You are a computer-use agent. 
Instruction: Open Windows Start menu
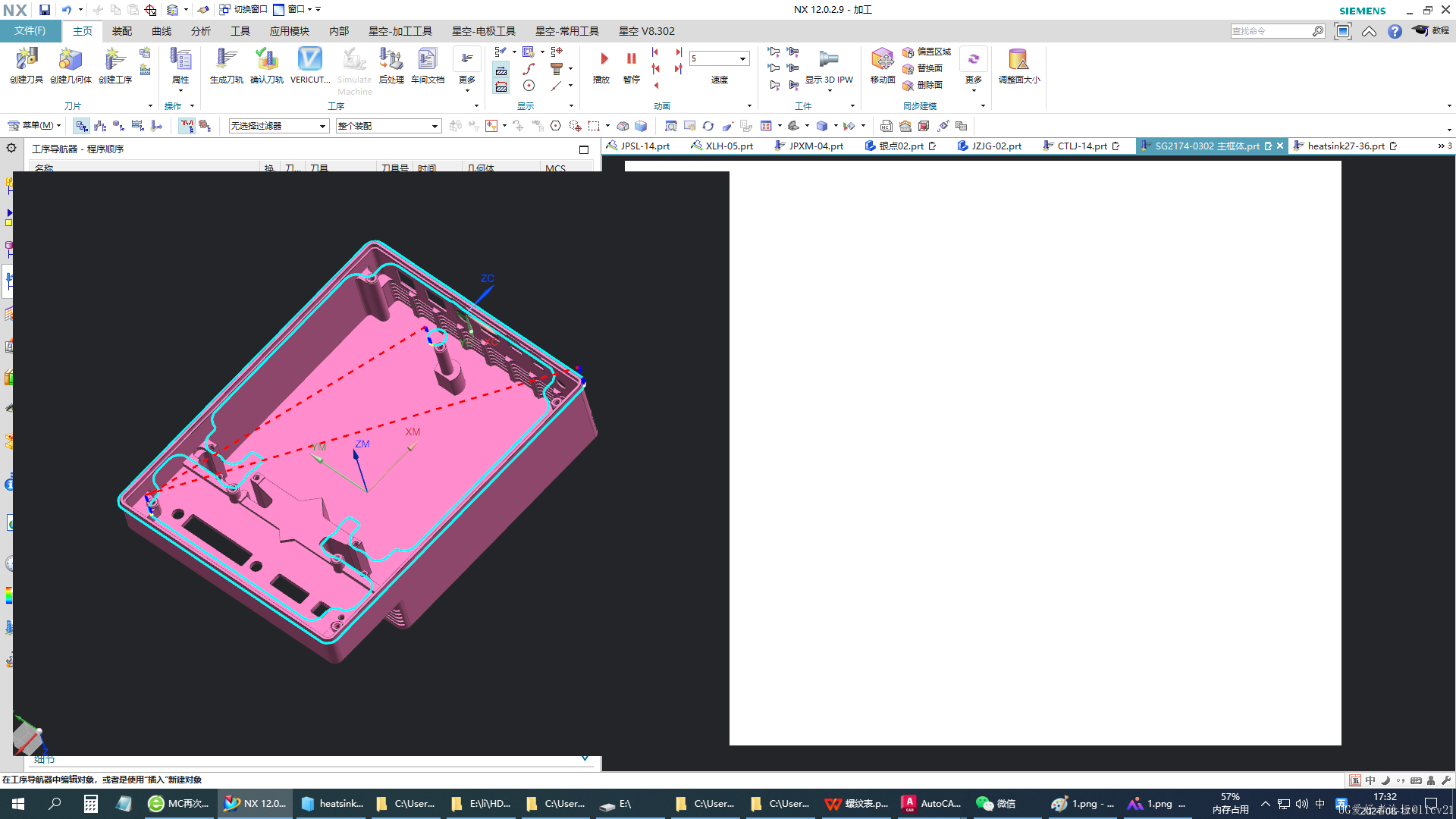(18, 804)
